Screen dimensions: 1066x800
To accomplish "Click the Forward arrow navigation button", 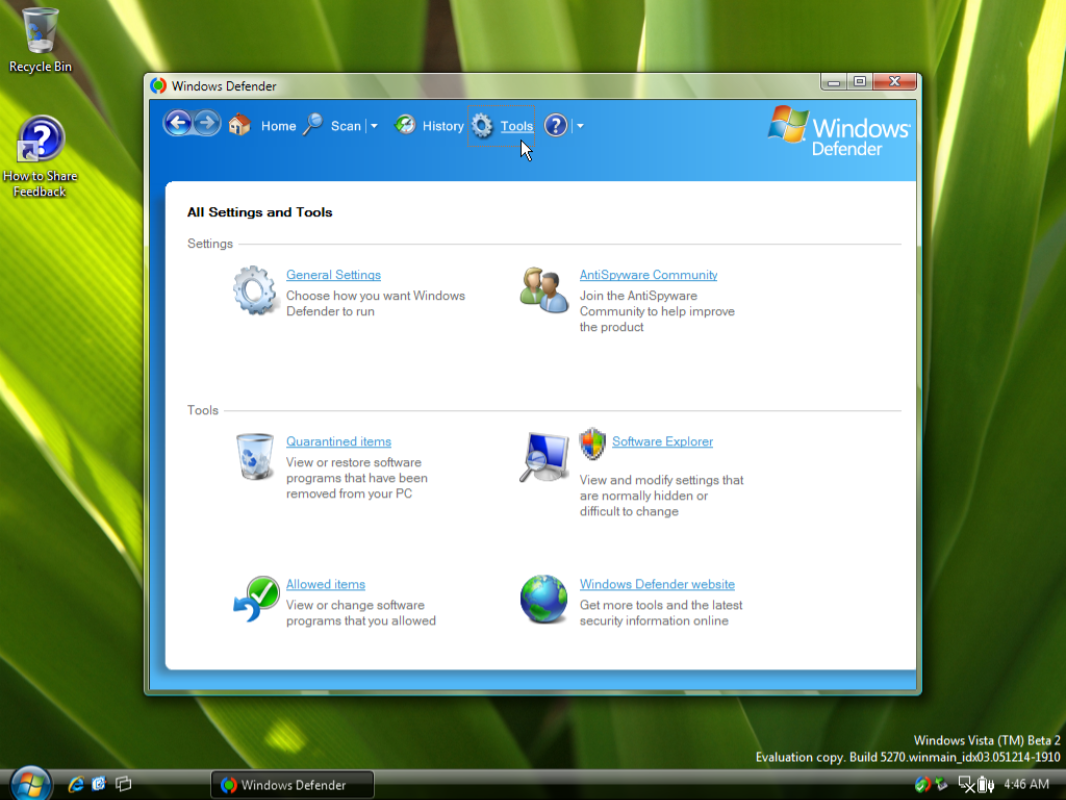I will point(207,124).
